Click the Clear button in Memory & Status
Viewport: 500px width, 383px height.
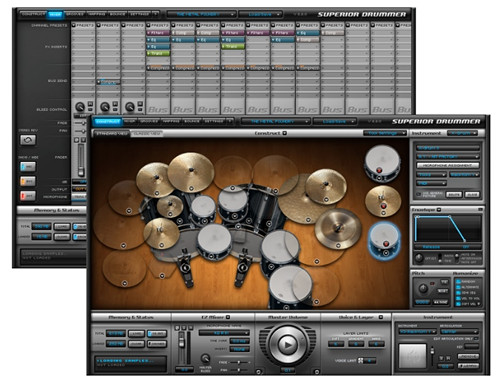coord(137,344)
